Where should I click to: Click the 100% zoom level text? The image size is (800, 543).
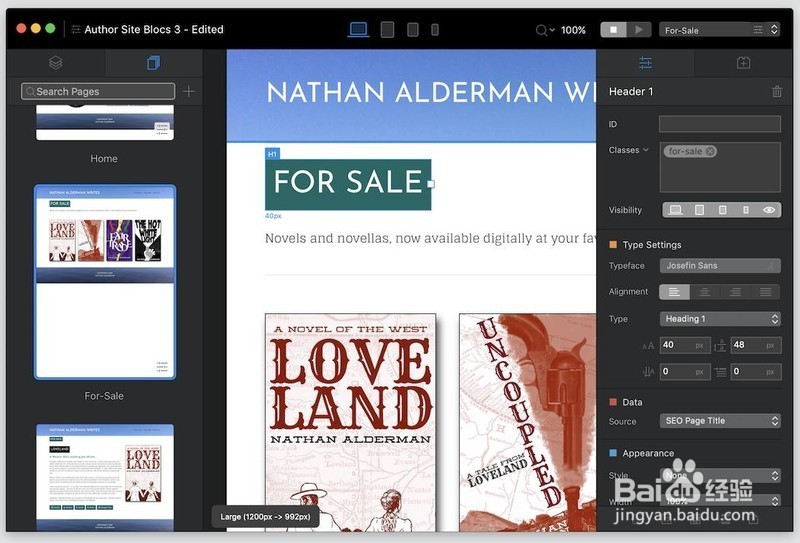573,30
